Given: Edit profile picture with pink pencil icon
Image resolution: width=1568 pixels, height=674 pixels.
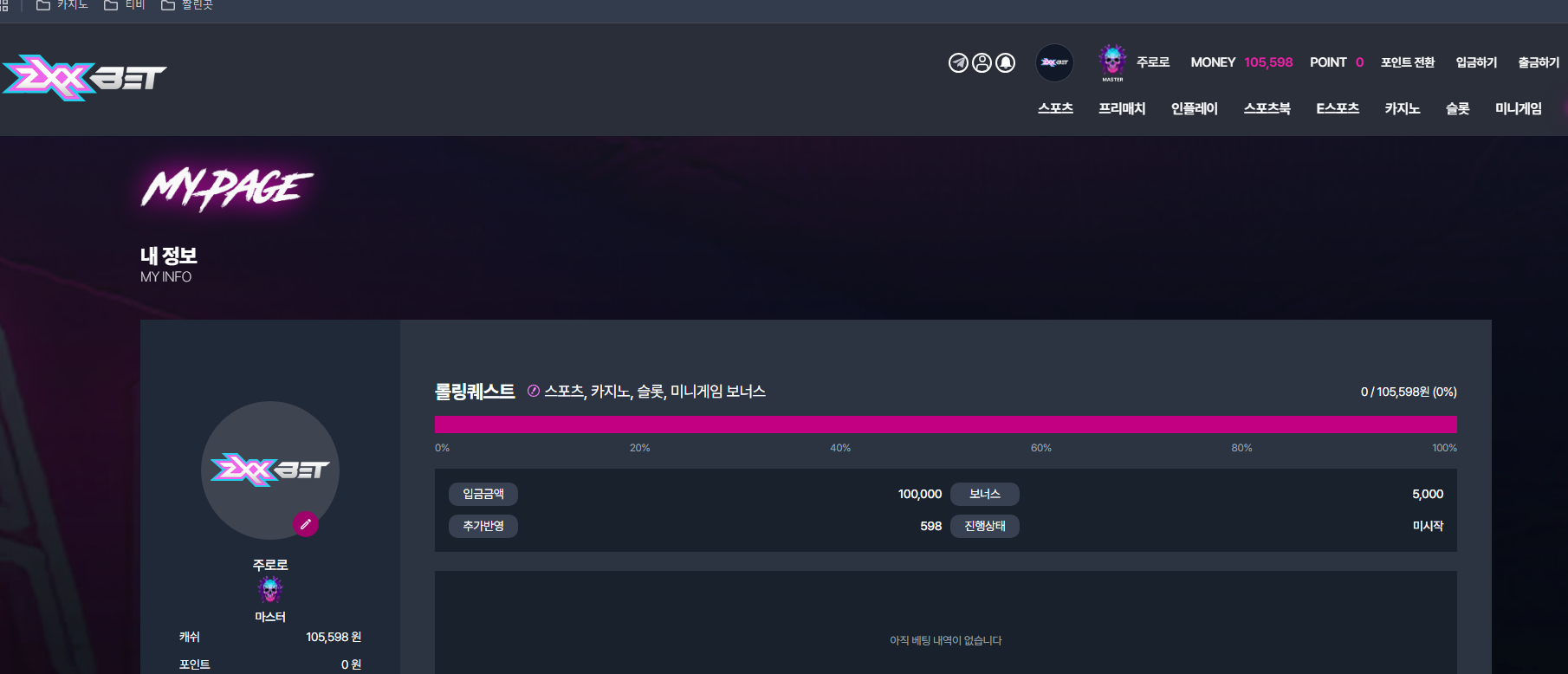Looking at the screenshot, I should point(305,524).
